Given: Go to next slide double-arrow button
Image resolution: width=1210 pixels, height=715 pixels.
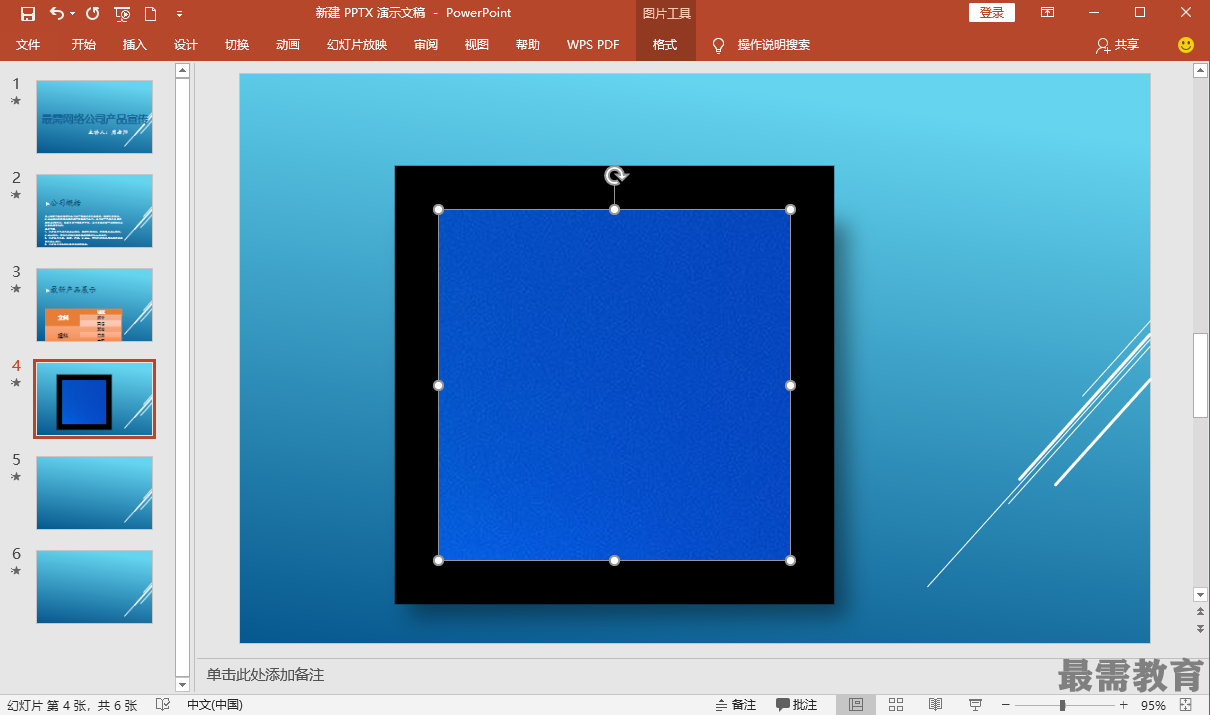Looking at the screenshot, I should tap(1200, 628).
